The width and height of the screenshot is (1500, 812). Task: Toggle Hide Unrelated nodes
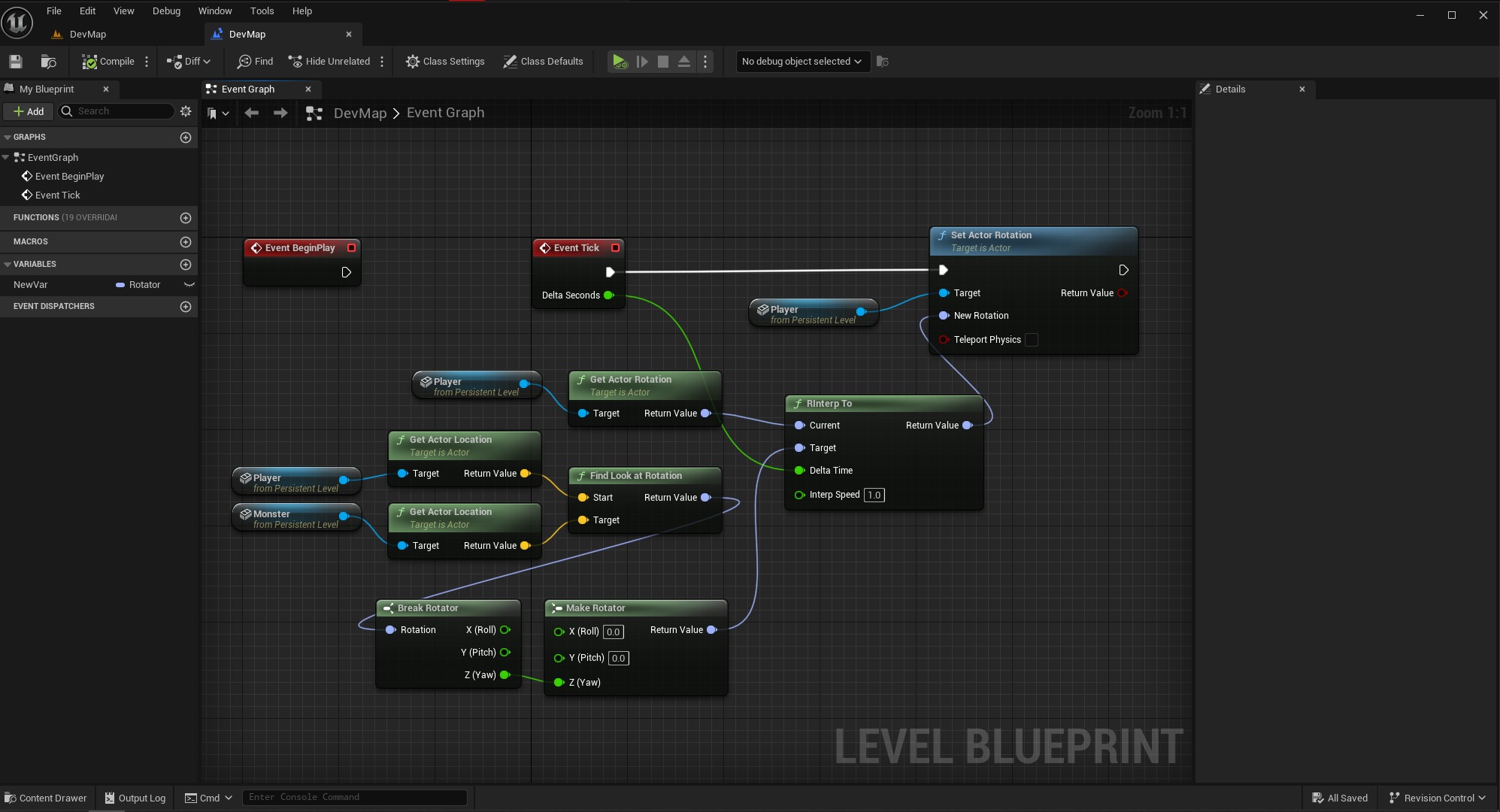pos(329,62)
